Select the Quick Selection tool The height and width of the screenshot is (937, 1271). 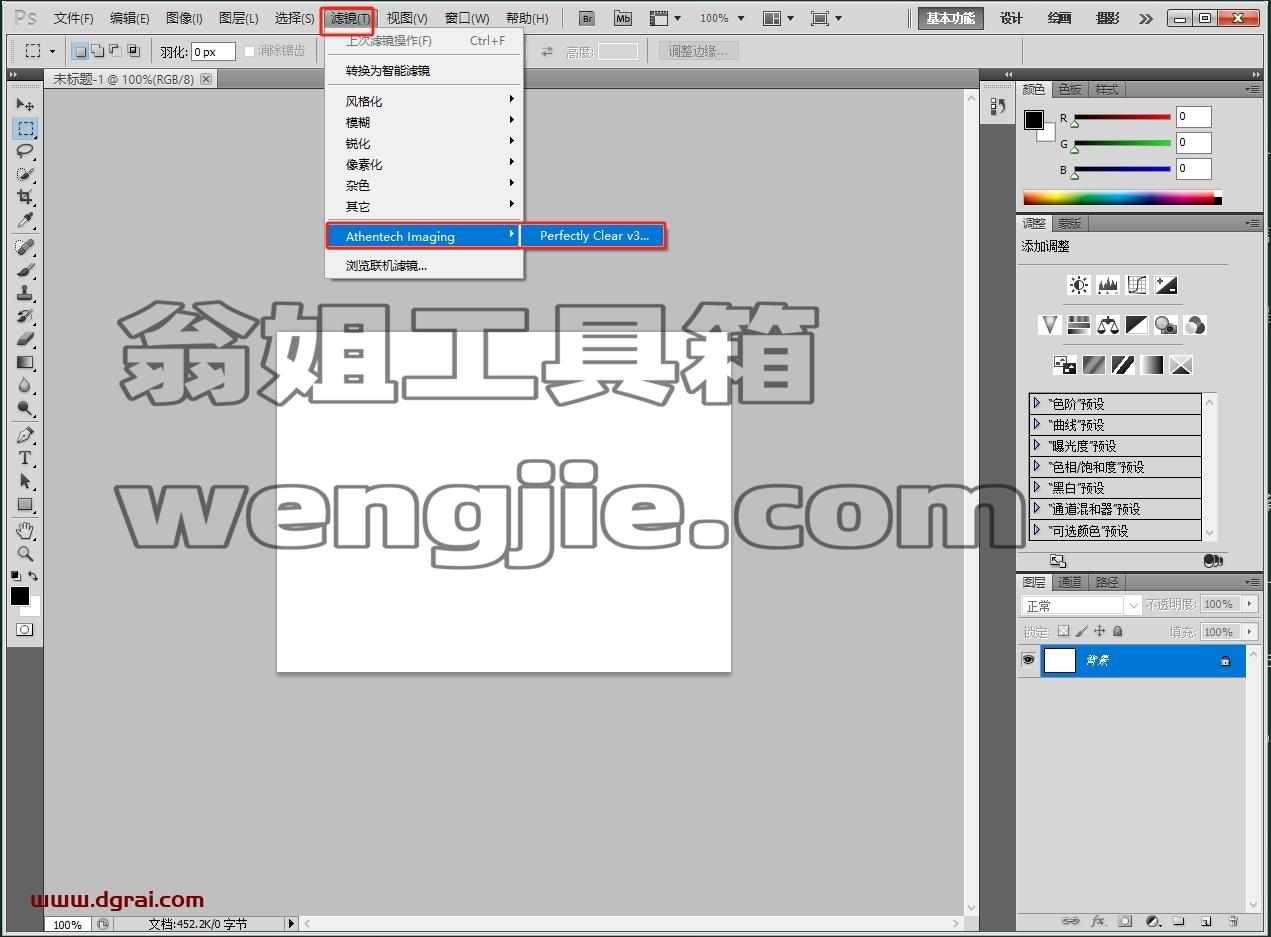click(x=25, y=174)
